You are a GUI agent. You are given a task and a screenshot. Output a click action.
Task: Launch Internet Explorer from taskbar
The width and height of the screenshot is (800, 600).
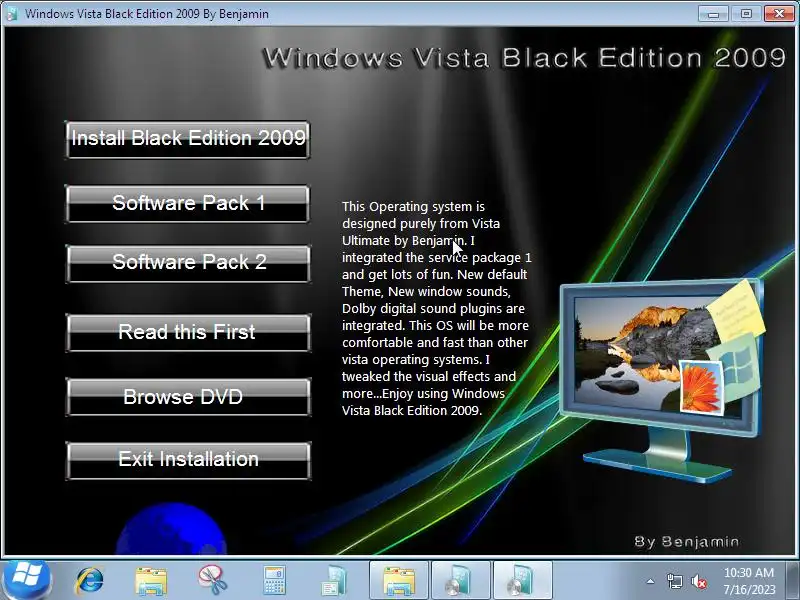[x=89, y=581]
